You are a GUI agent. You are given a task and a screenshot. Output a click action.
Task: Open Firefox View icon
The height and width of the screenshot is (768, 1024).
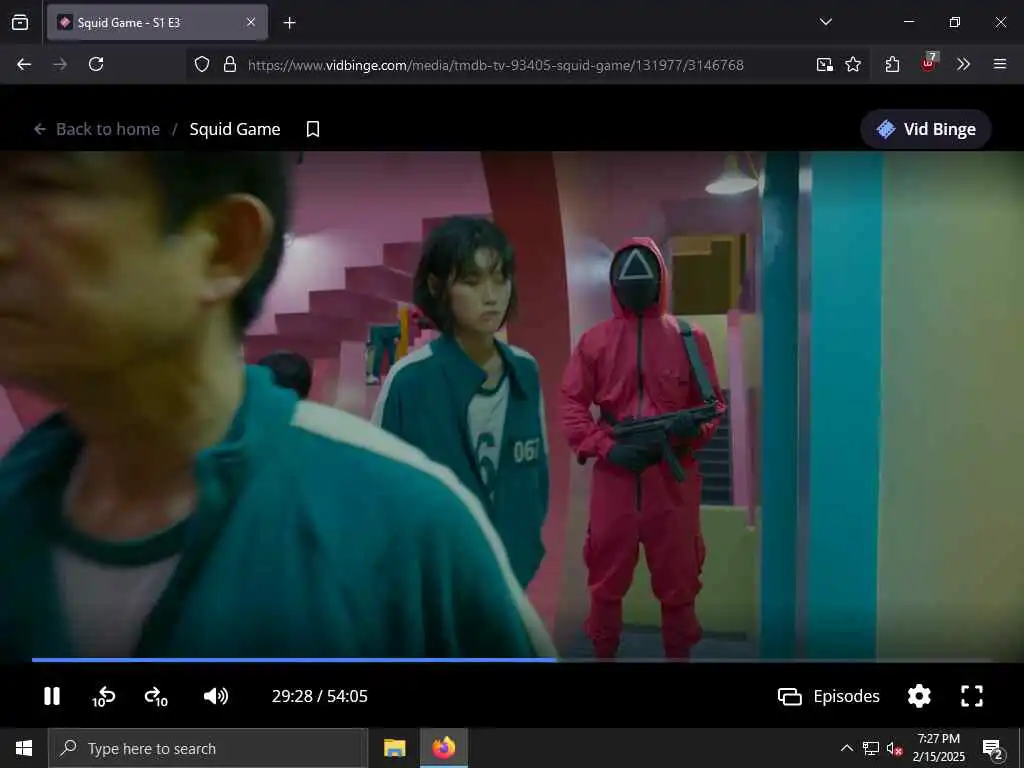click(x=20, y=23)
